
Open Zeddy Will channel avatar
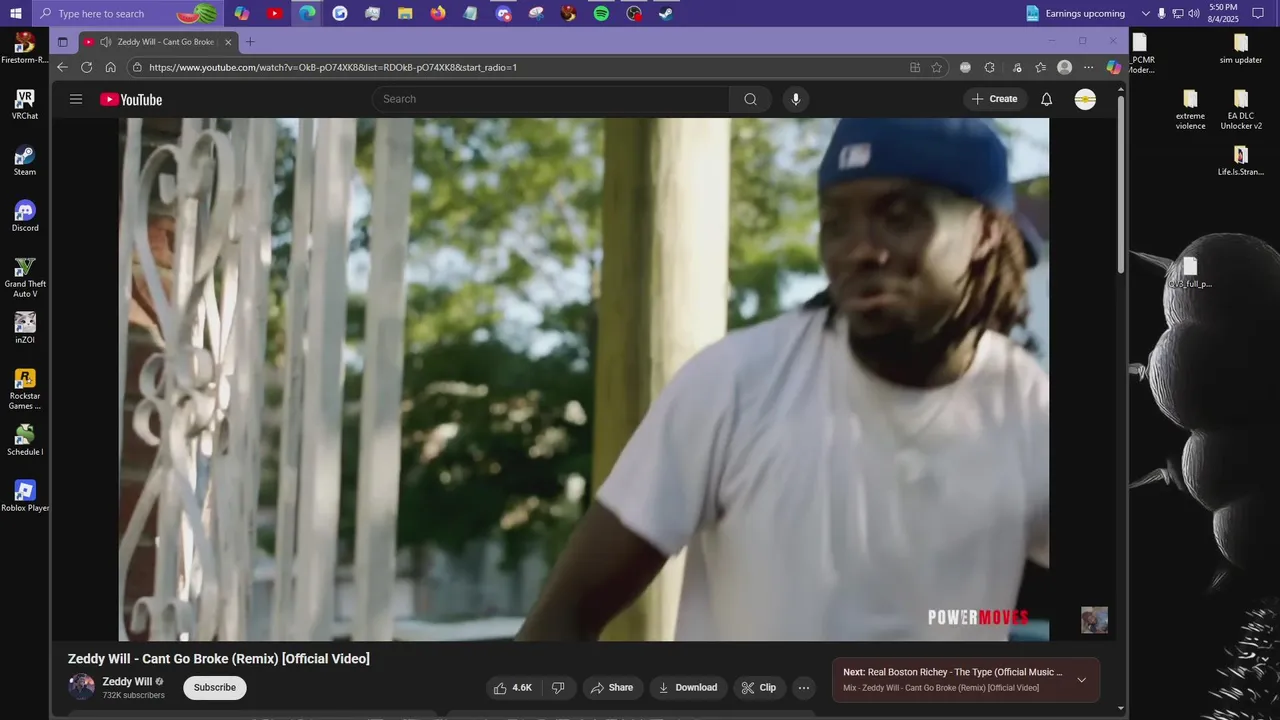pyautogui.click(x=81, y=687)
